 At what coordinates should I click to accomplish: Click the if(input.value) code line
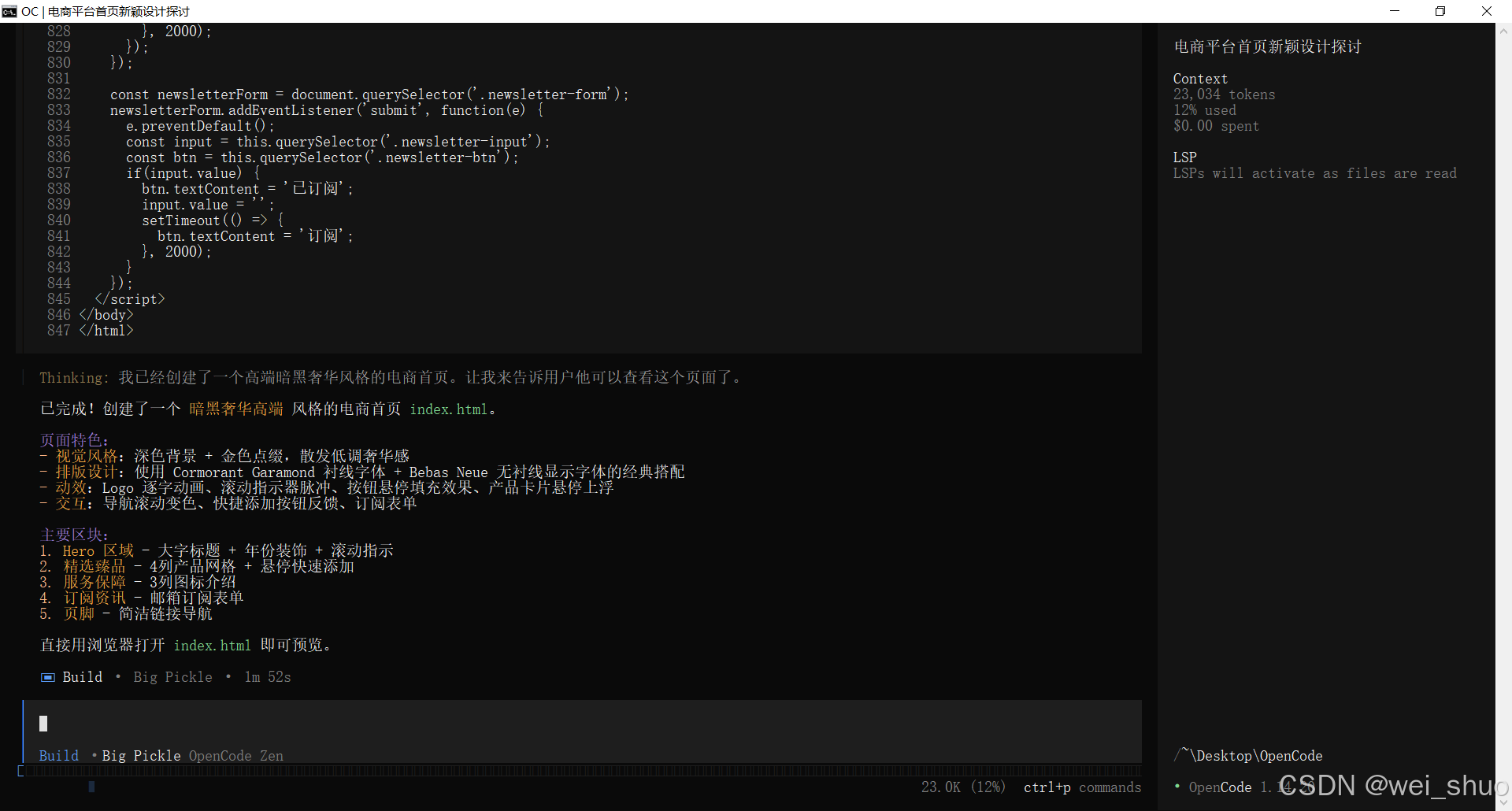coord(193,173)
